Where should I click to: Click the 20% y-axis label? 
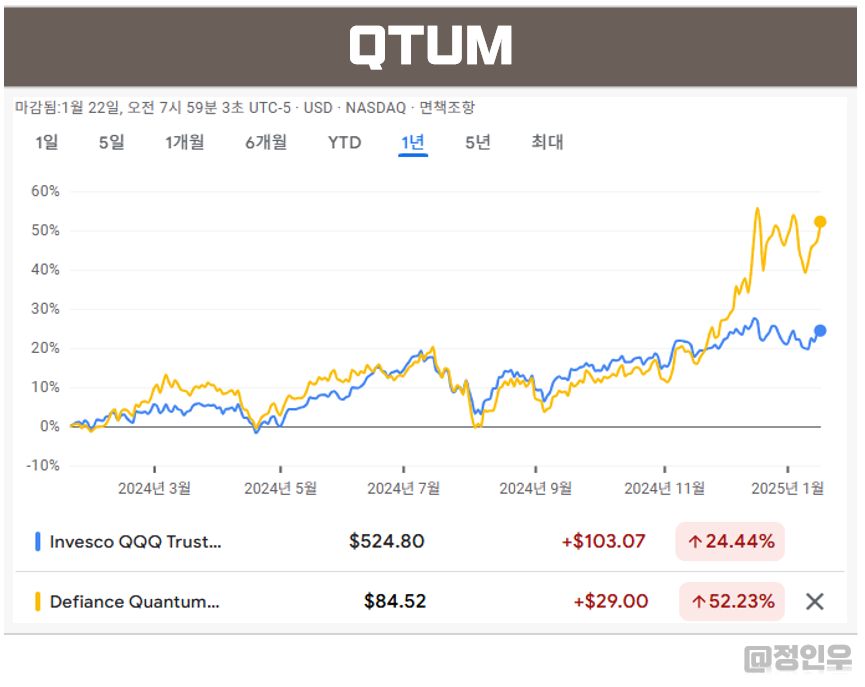coord(45,348)
